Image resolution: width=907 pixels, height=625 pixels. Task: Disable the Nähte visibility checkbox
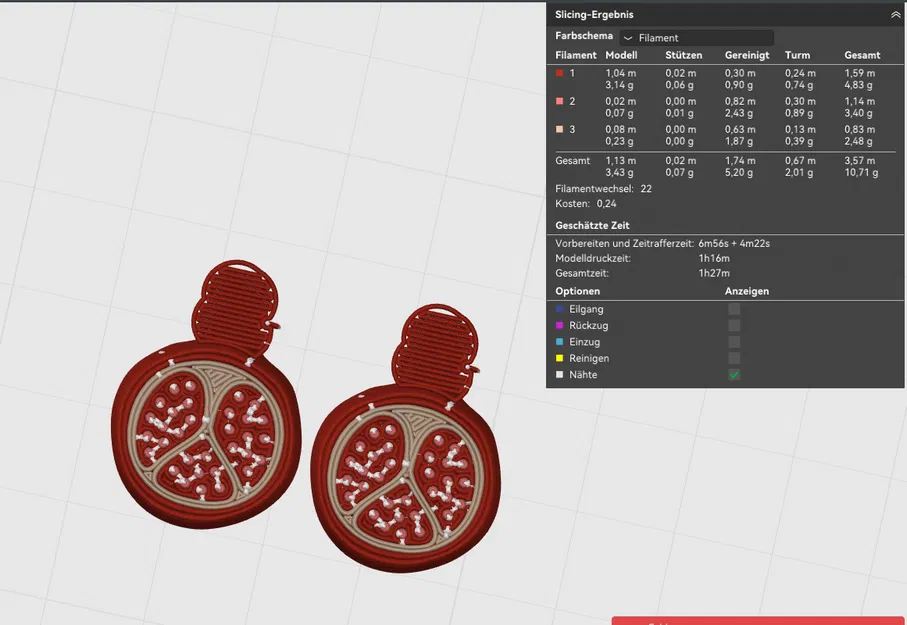(734, 374)
